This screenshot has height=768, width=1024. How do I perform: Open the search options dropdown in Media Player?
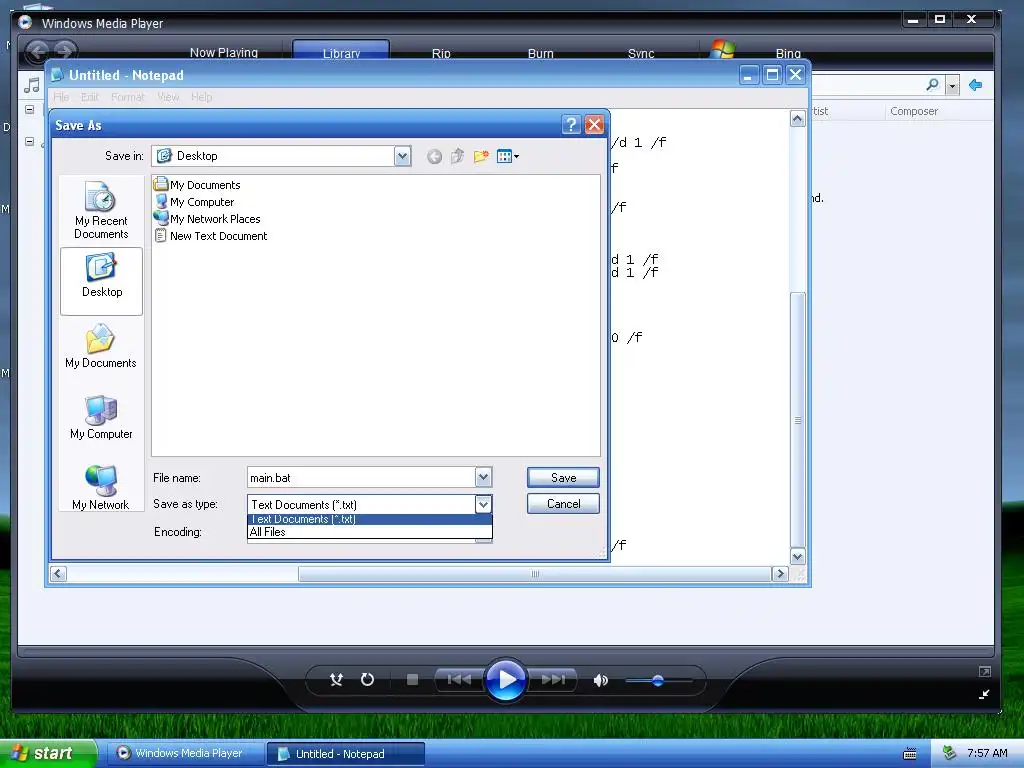[953, 86]
